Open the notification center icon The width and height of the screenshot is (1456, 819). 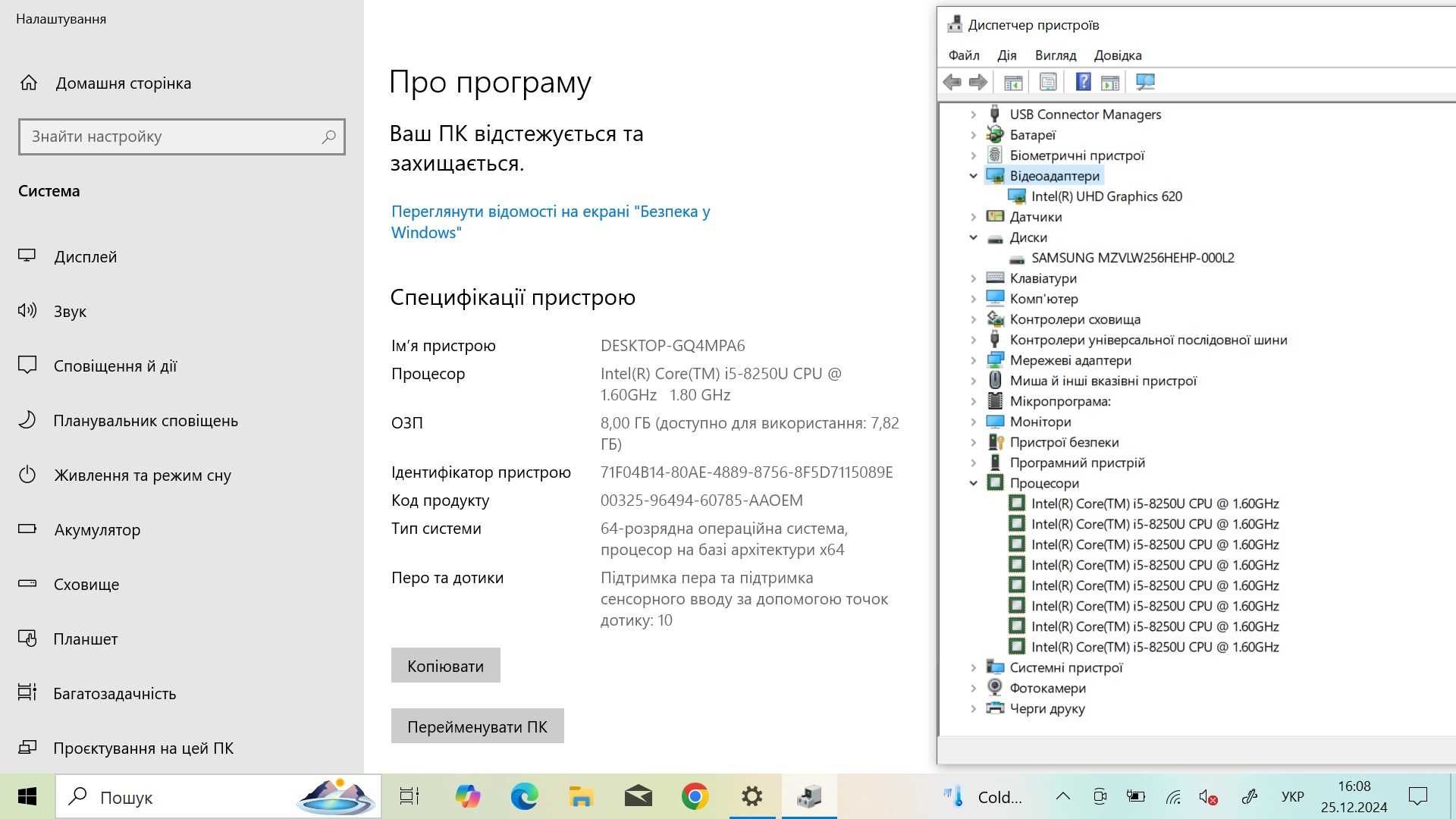pyautogui.click(x=1417, y=796)
